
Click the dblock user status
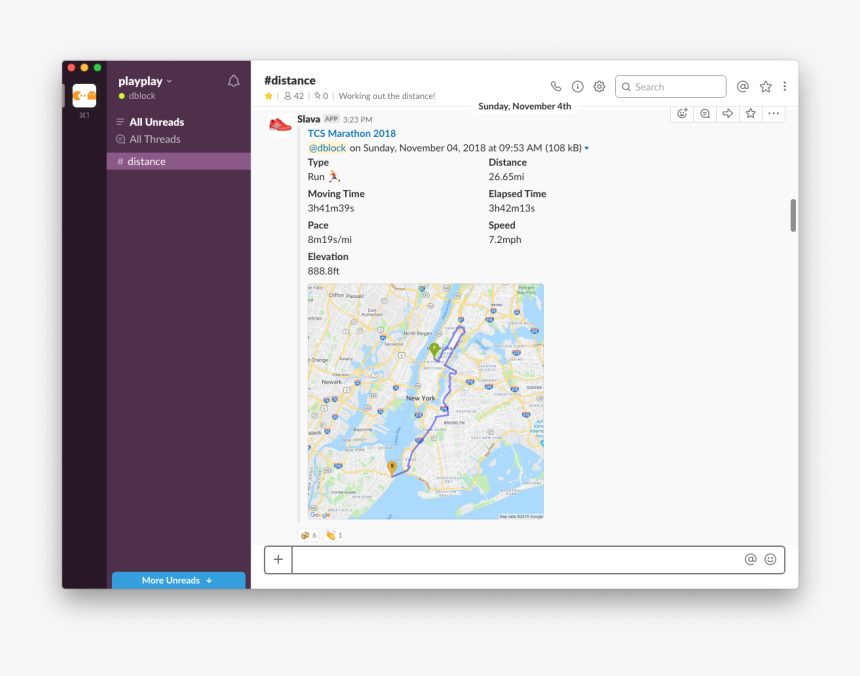click(x=137, y=96)
